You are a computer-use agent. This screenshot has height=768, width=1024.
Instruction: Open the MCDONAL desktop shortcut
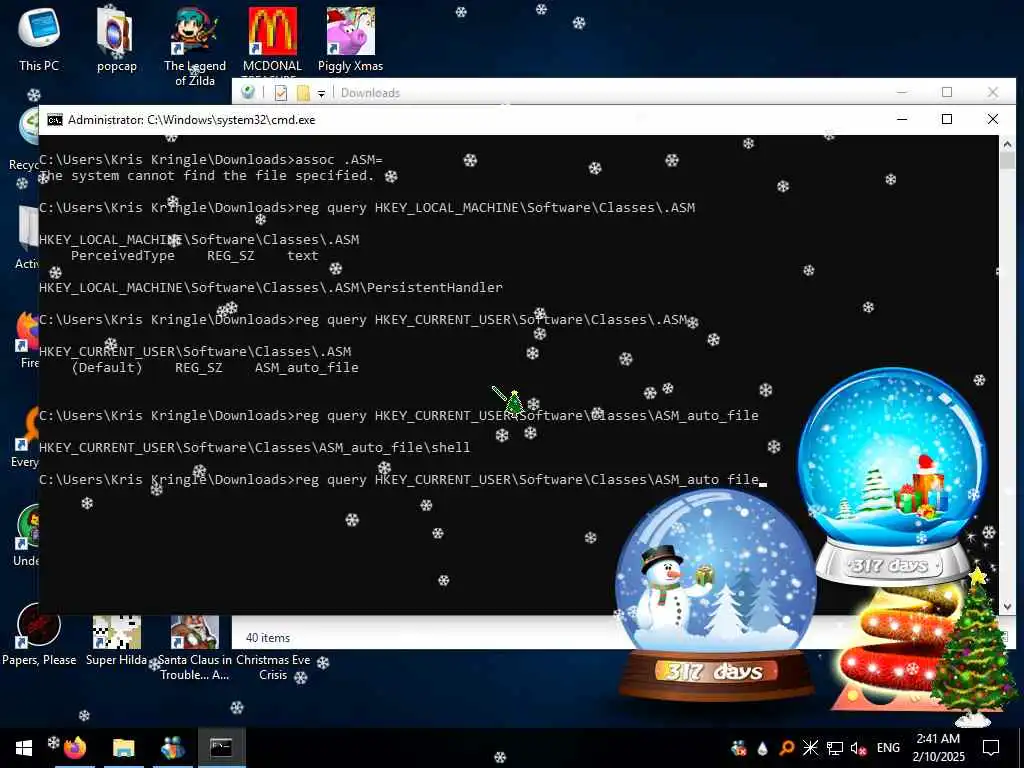(x=272, y=37)
